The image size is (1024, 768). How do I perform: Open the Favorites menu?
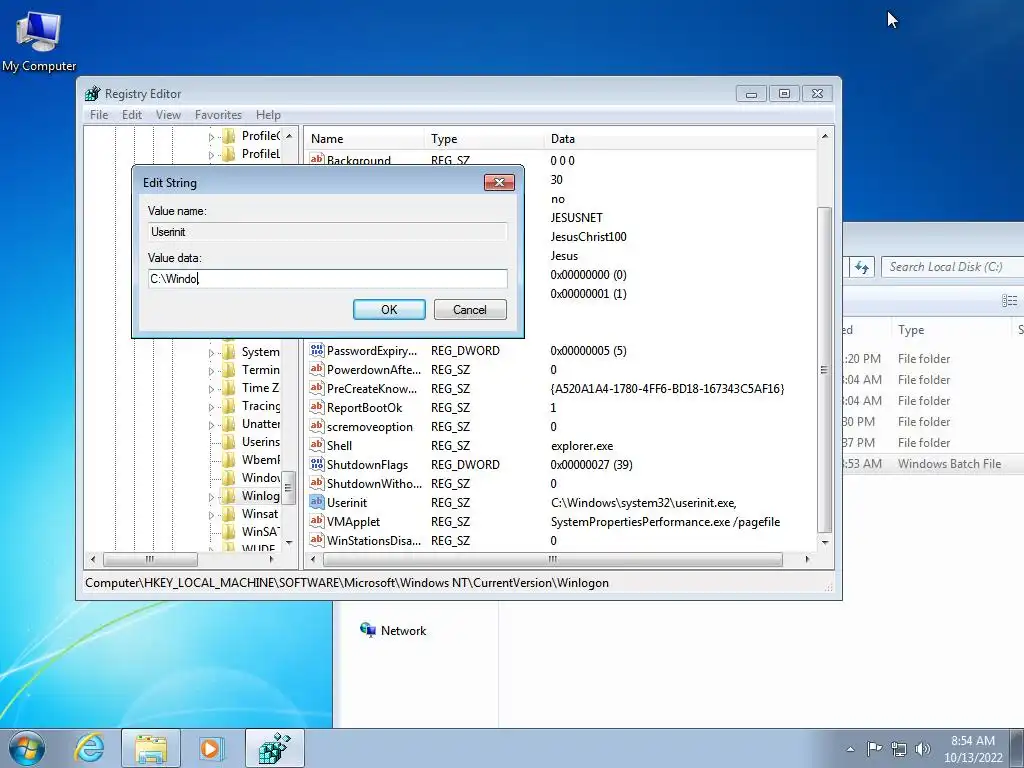[x=218, y=114]
